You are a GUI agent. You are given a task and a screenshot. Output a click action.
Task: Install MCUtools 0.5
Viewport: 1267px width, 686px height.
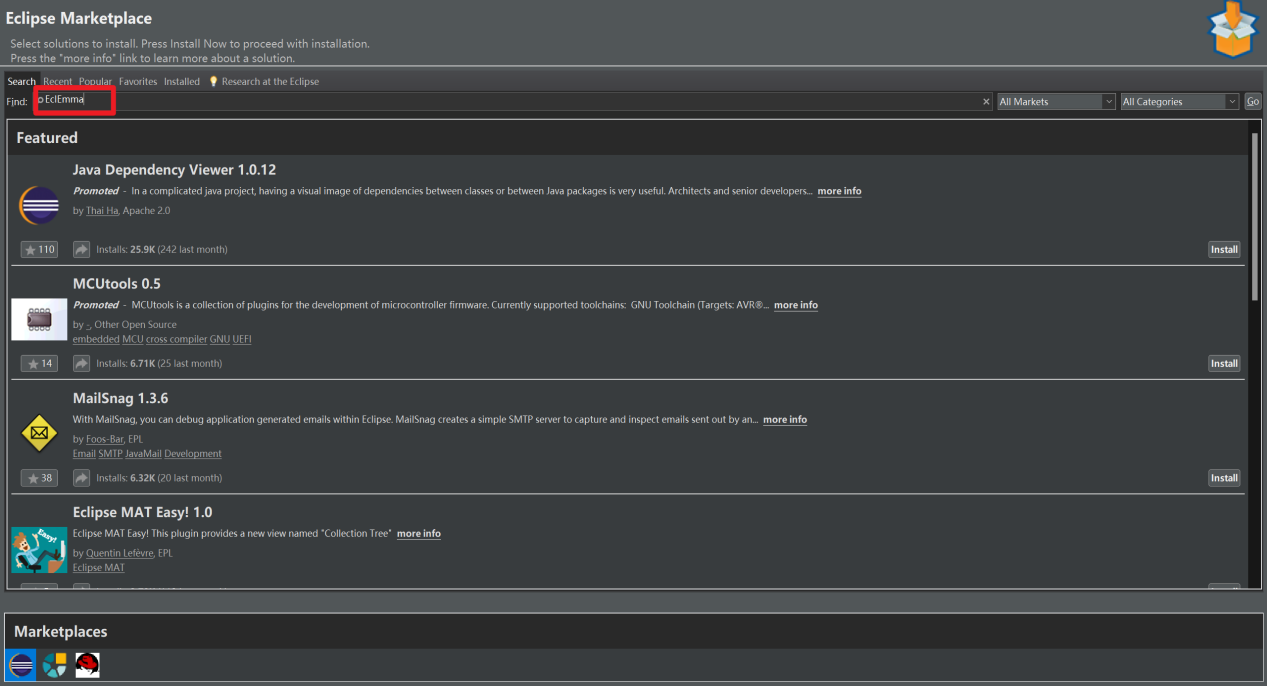(1224, 364)
